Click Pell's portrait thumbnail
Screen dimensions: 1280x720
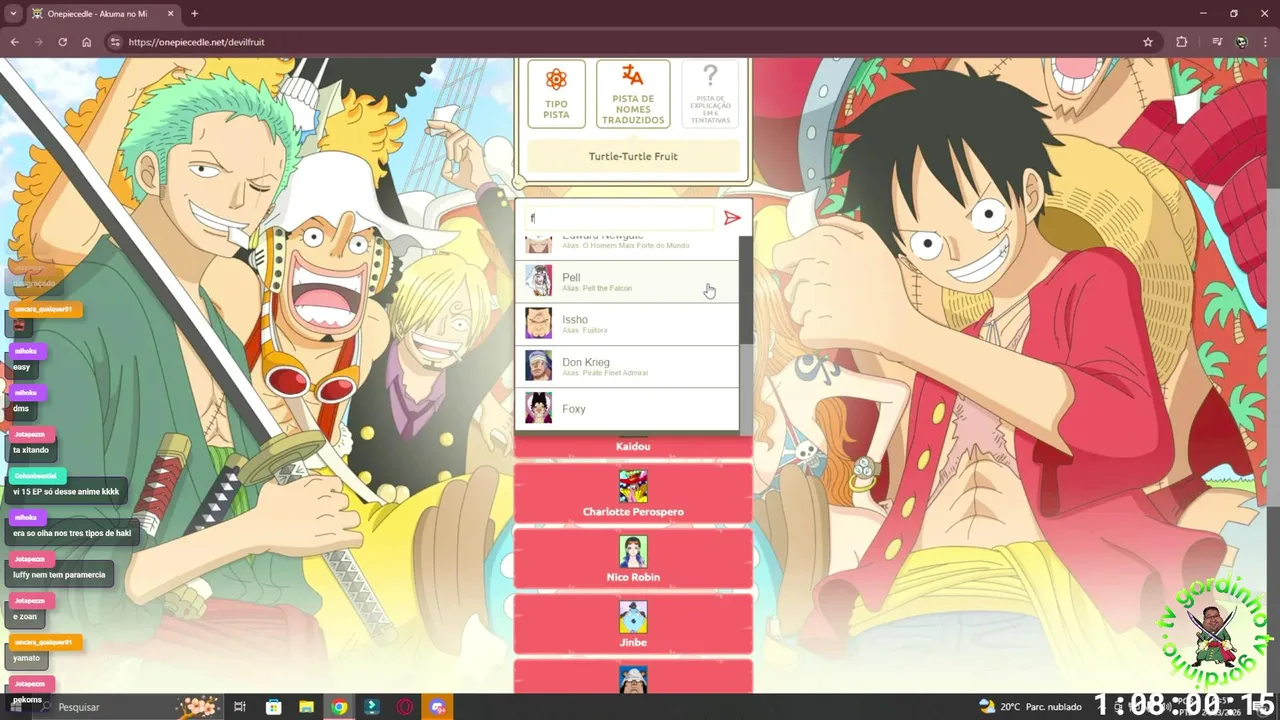click(x=539, y=281)
